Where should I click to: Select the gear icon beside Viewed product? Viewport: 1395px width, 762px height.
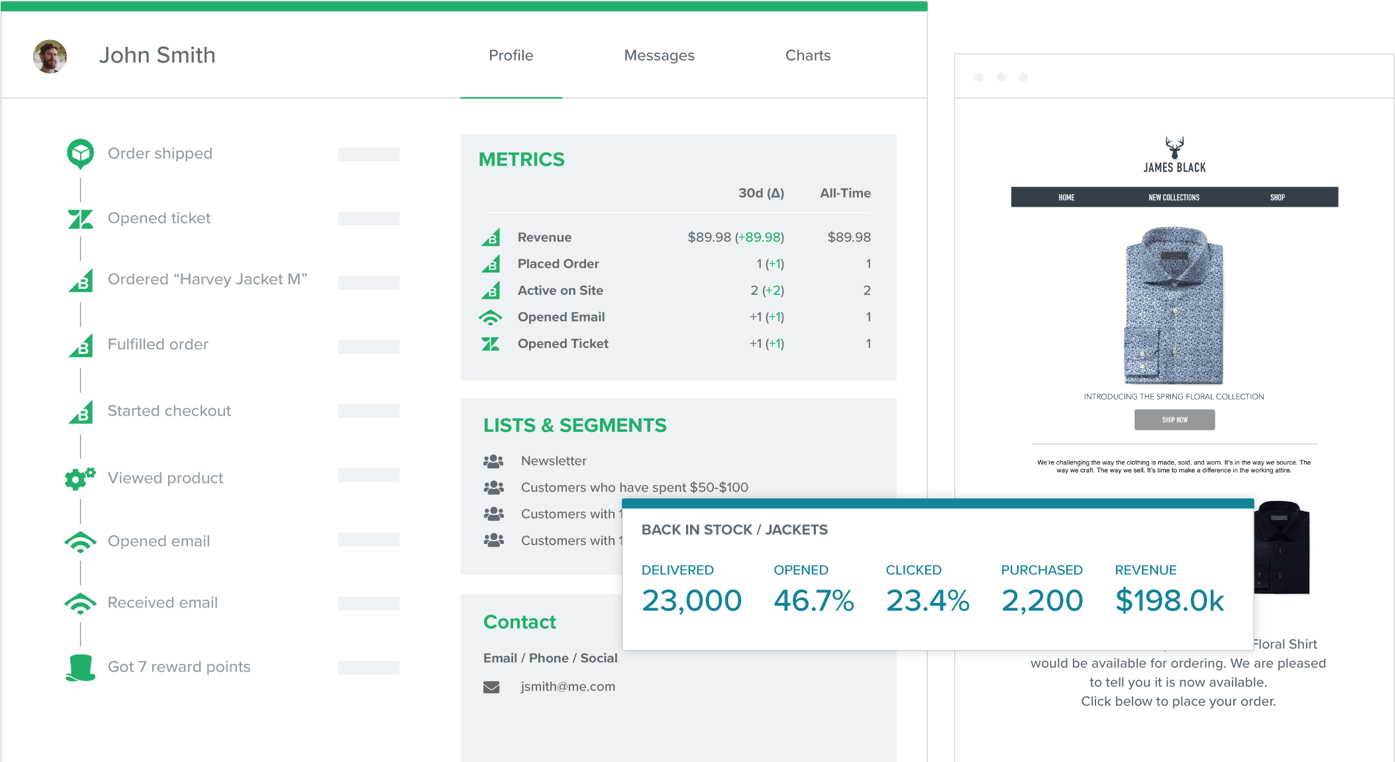[80, 478]
